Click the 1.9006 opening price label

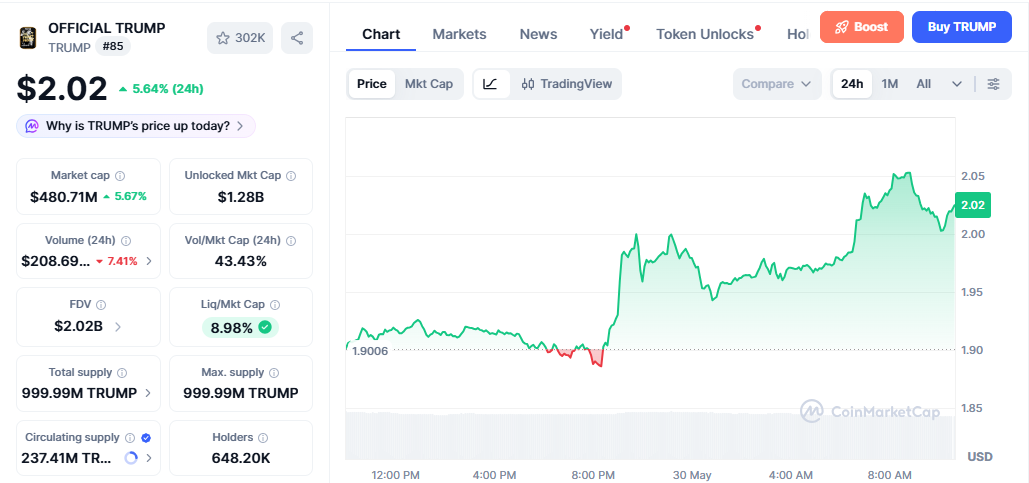point(370,350)
